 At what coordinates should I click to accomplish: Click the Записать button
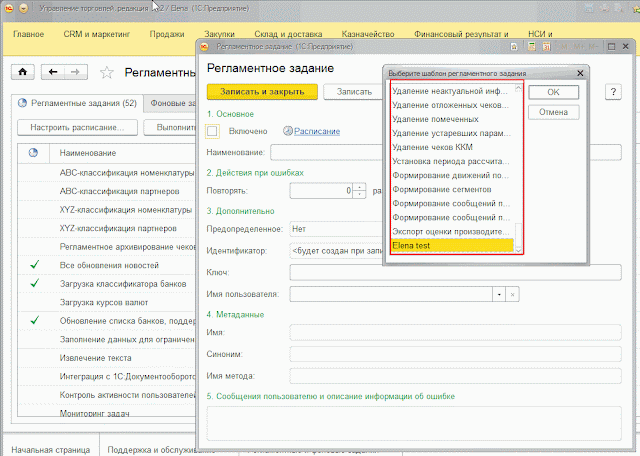[x=354, y=92]
